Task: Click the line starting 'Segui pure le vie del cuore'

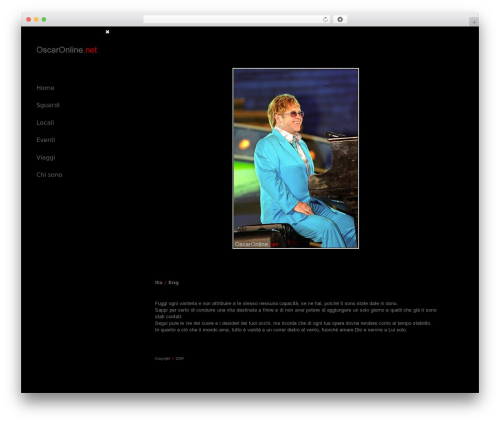Action: pos(293,323)
